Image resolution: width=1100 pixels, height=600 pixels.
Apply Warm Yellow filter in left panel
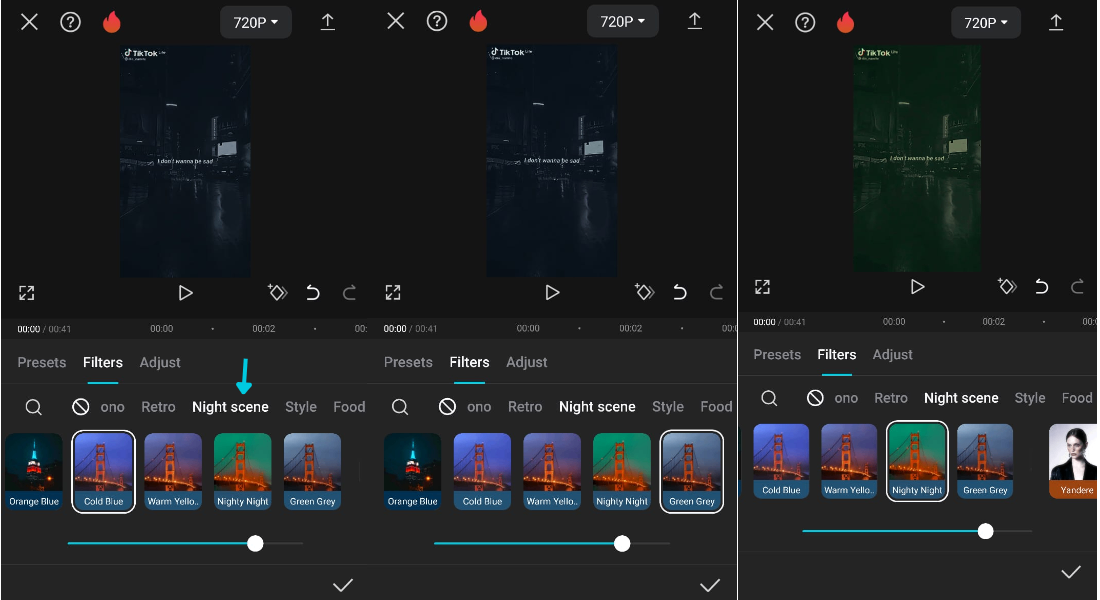click(x=173, y=471)
